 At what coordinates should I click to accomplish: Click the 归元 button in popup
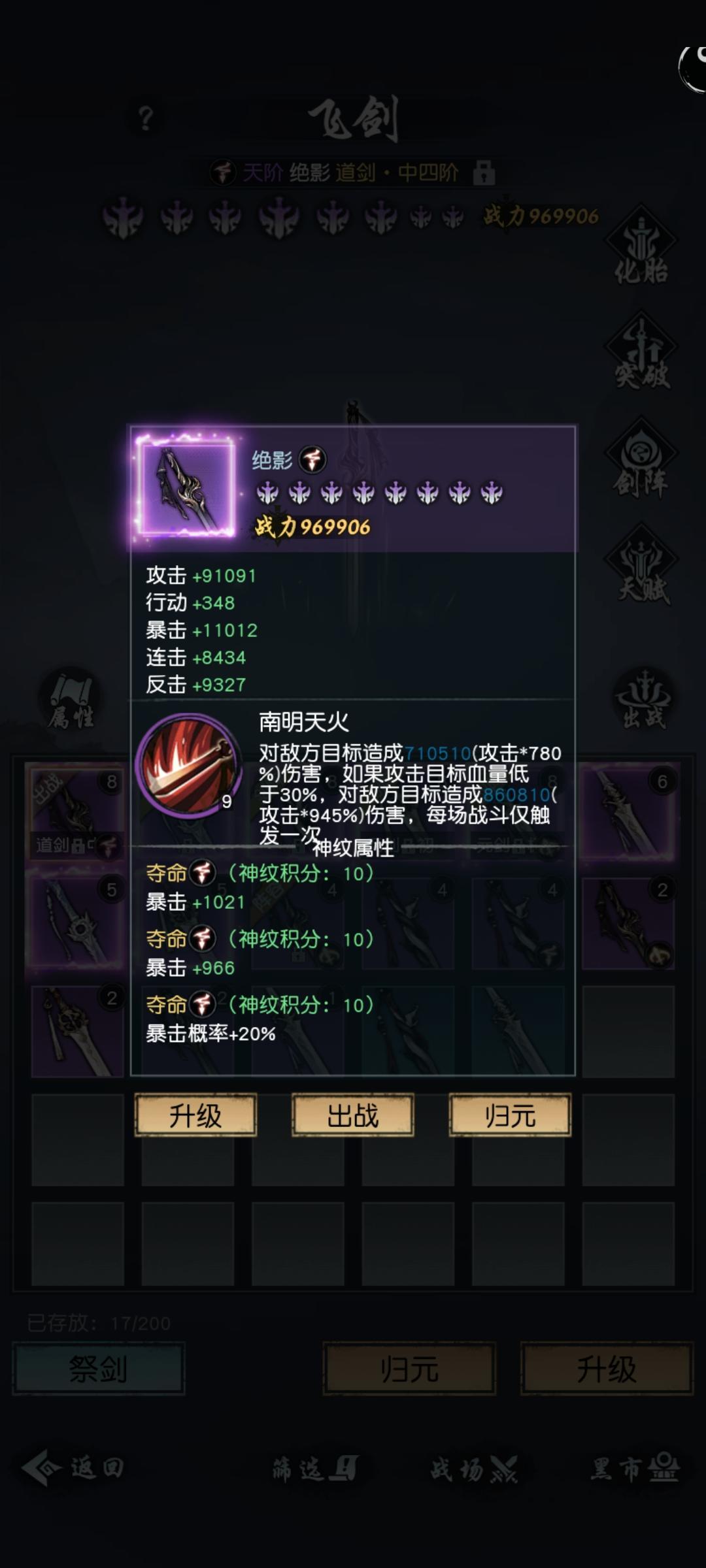click(x=510, y=1115)
